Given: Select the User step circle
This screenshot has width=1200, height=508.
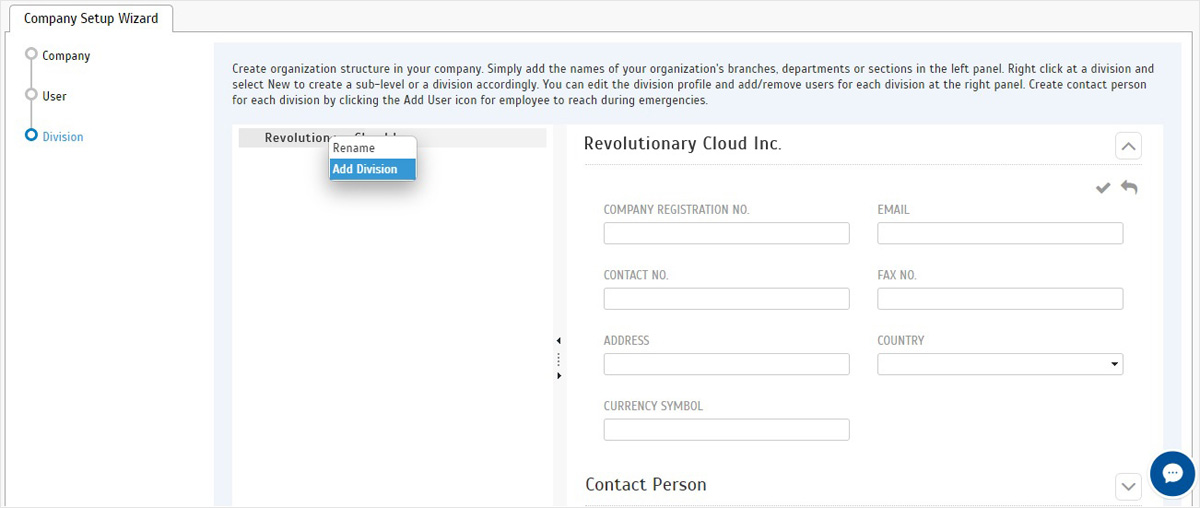Looking at the screenshot, I should (x=32, y=93).
